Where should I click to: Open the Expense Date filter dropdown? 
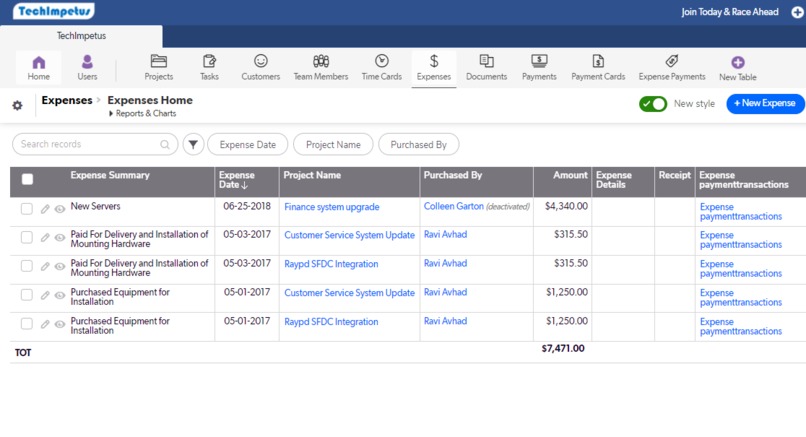(x=248, y=144)
